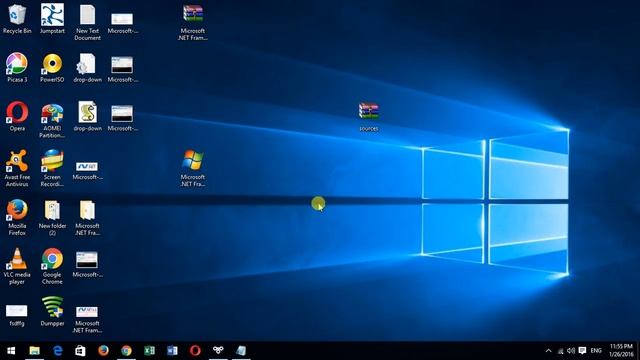640x360 pixels.
Task: Select the drop-down script file with scroll icon
Action: coord(87,116)
